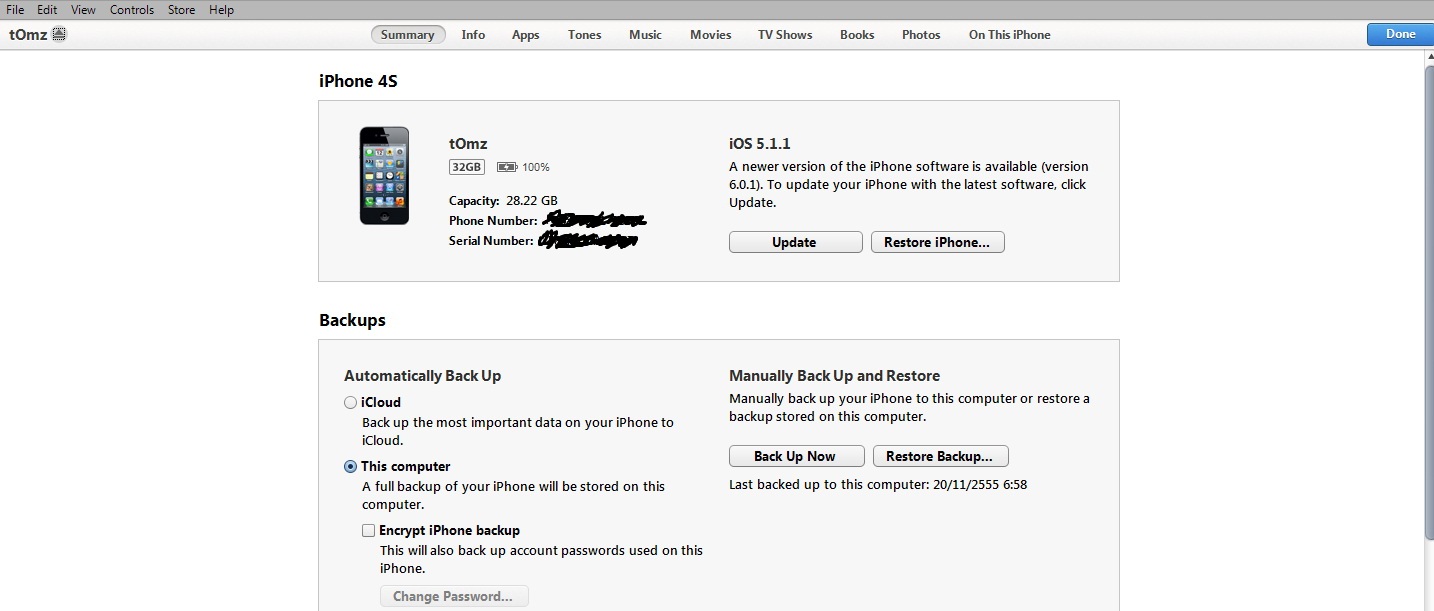This screenshot has width=1434, height=611.
Task: Click the iPhone 4S heading
Action: point(358,82)
